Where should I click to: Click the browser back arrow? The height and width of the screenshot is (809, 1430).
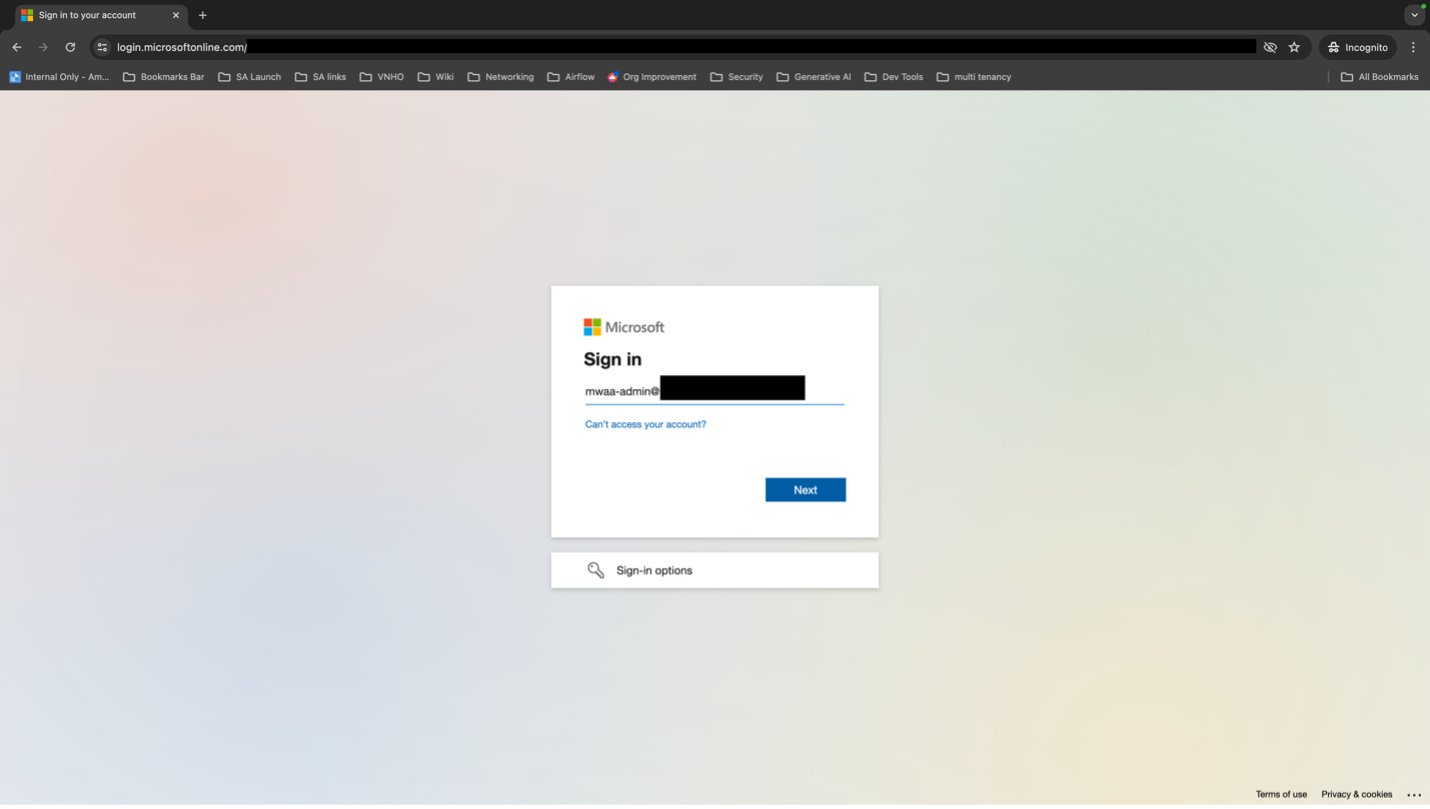coord(17,47)
